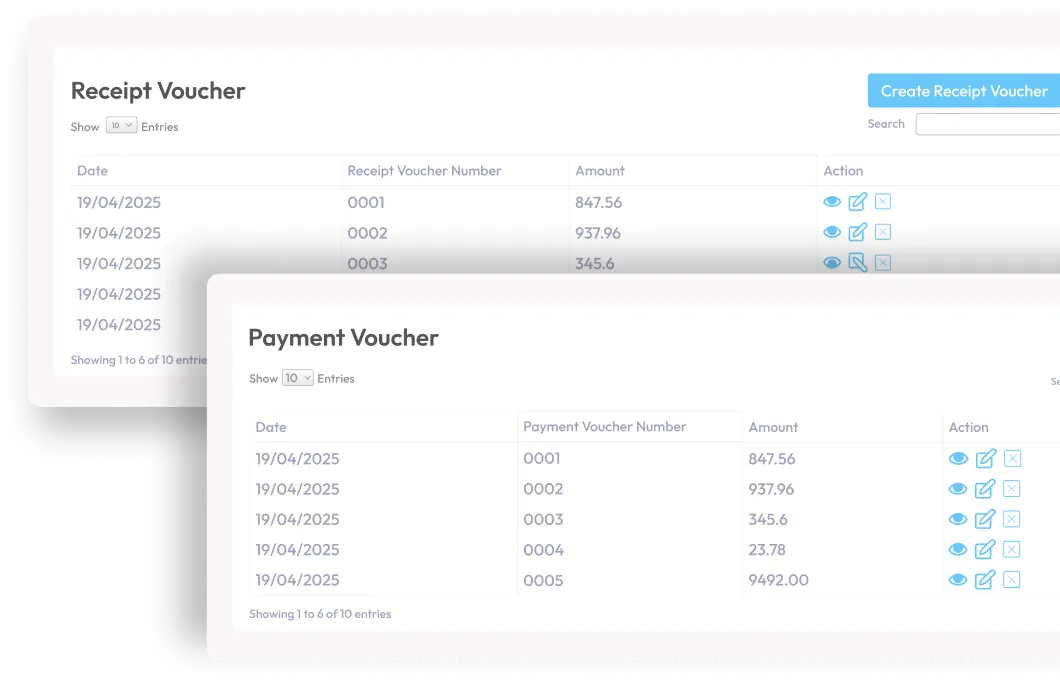Click the delete icon for payment voucher 0005
Image resolution: width=1060 pixels, height=682 pixels.
1011,579
